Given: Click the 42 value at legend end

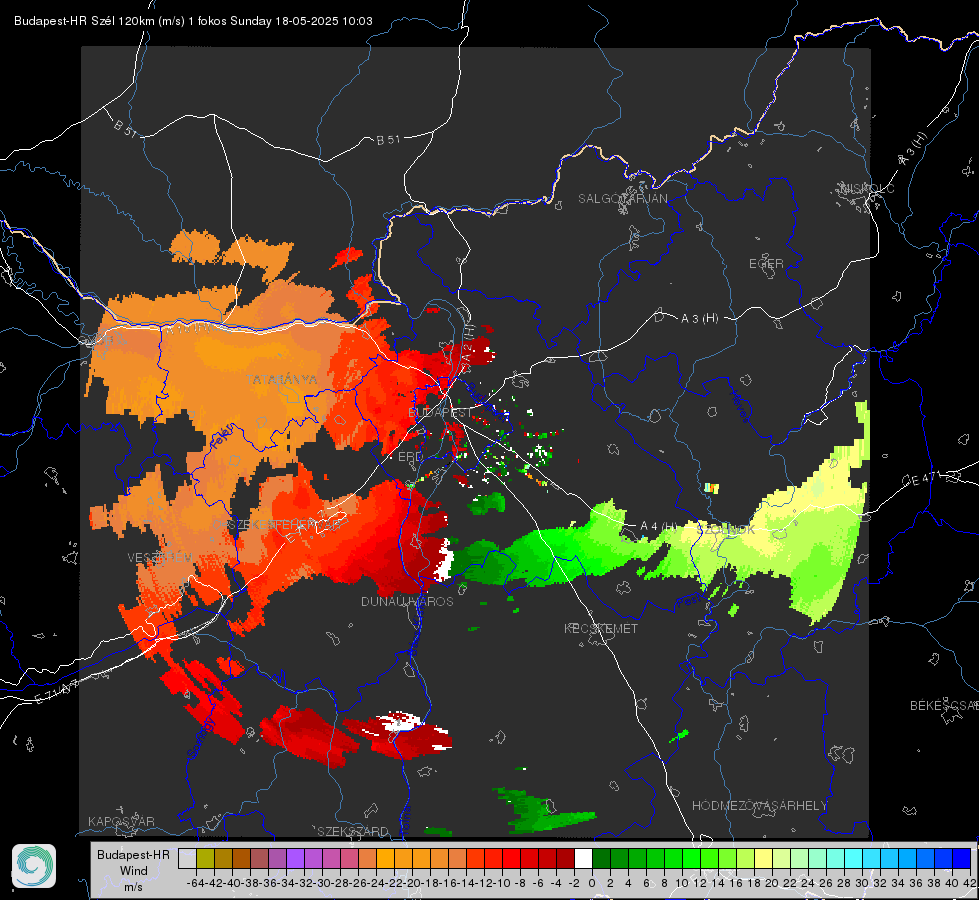Looking at the screenshot, I should tap(970, 883).
